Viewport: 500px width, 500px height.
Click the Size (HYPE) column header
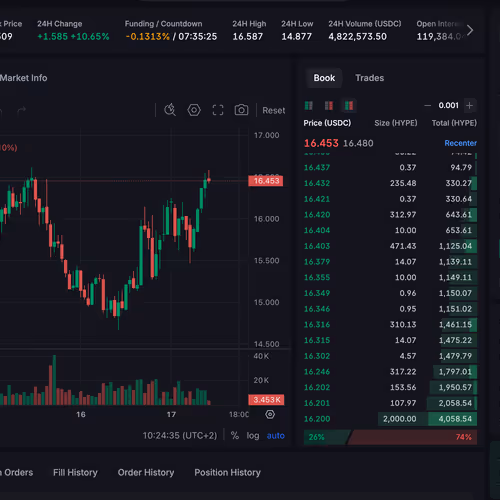tap(396, 123)
